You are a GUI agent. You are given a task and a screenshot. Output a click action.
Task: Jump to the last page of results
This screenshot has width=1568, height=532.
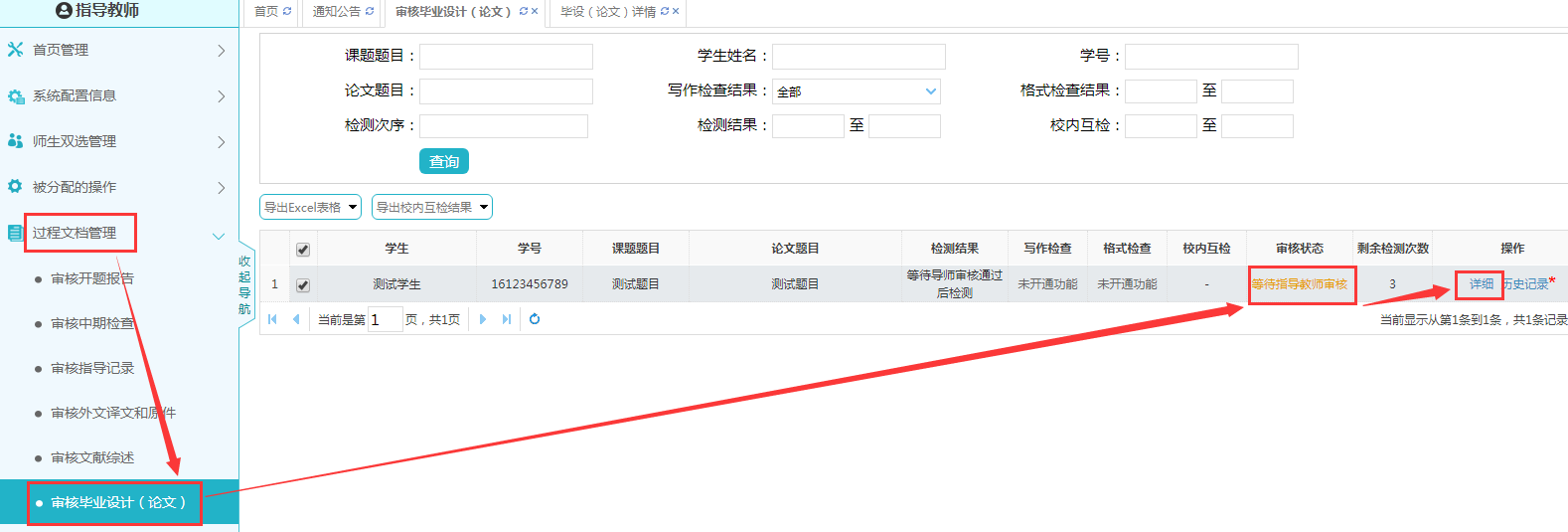pos(507,319)
